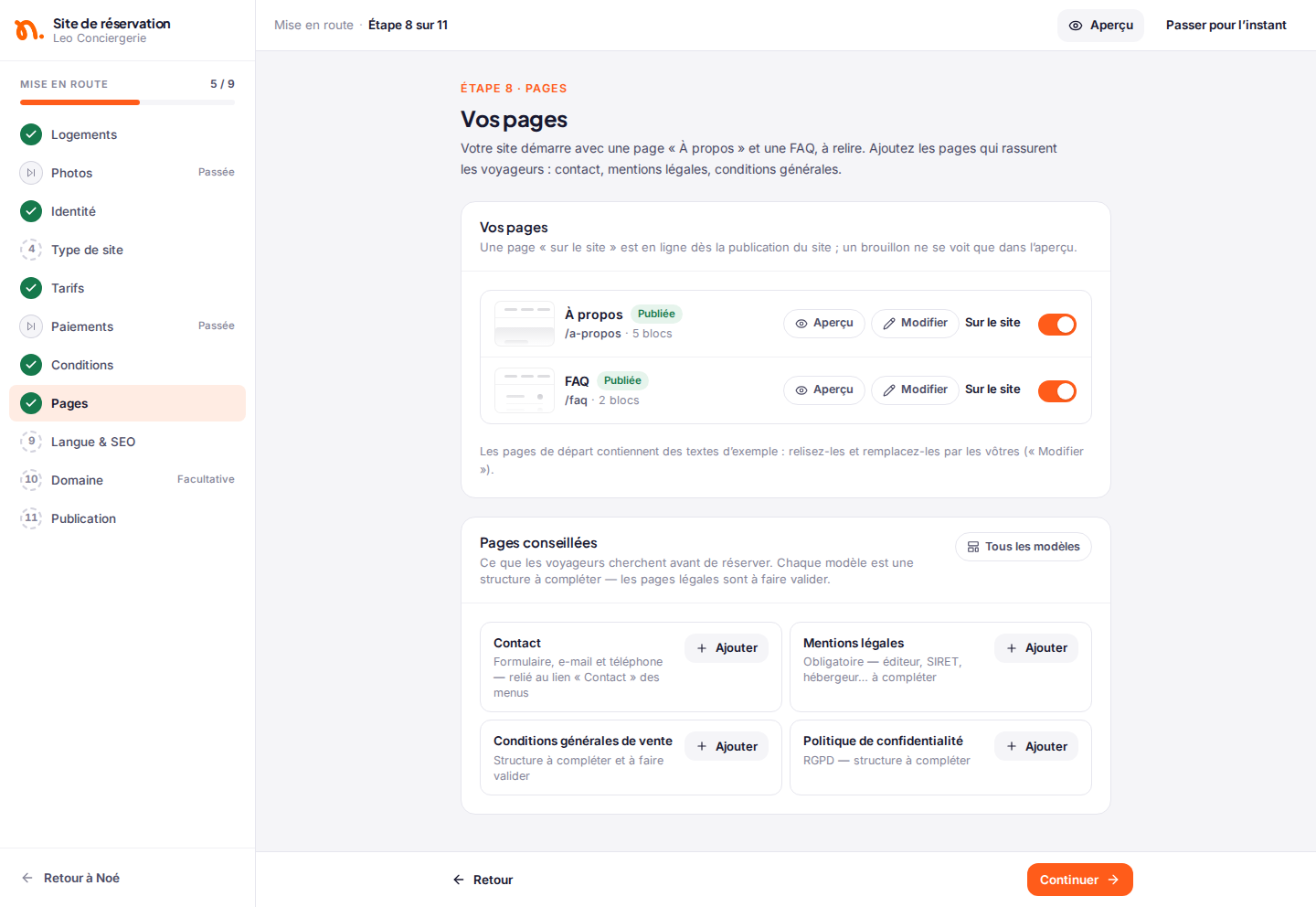Toggle the FAQ page off the site
This screenshot has width=1316, height=907.
1057,391
